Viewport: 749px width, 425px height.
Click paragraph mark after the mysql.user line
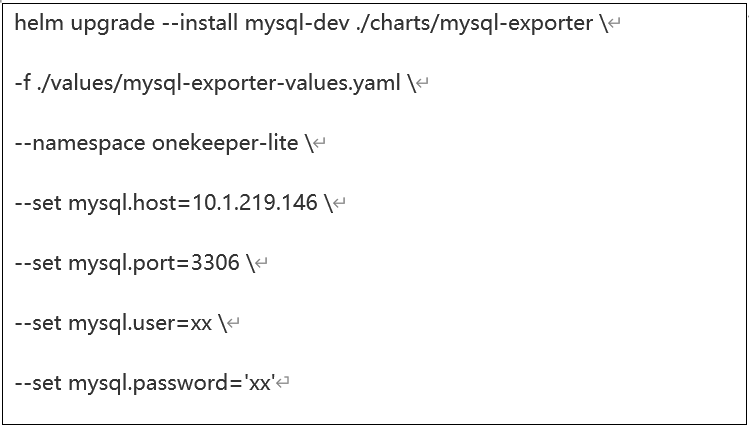[x=234, y=322]
